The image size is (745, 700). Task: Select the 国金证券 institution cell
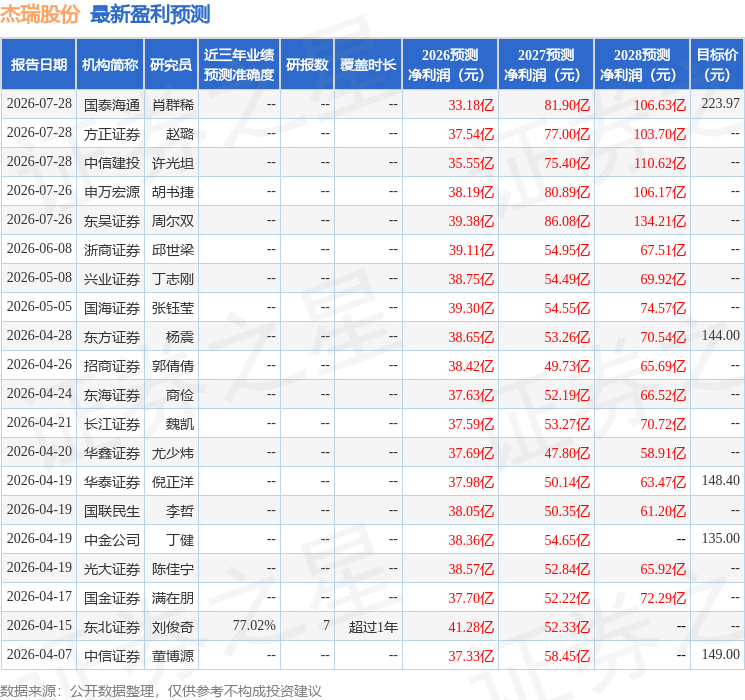click(112, 598)
